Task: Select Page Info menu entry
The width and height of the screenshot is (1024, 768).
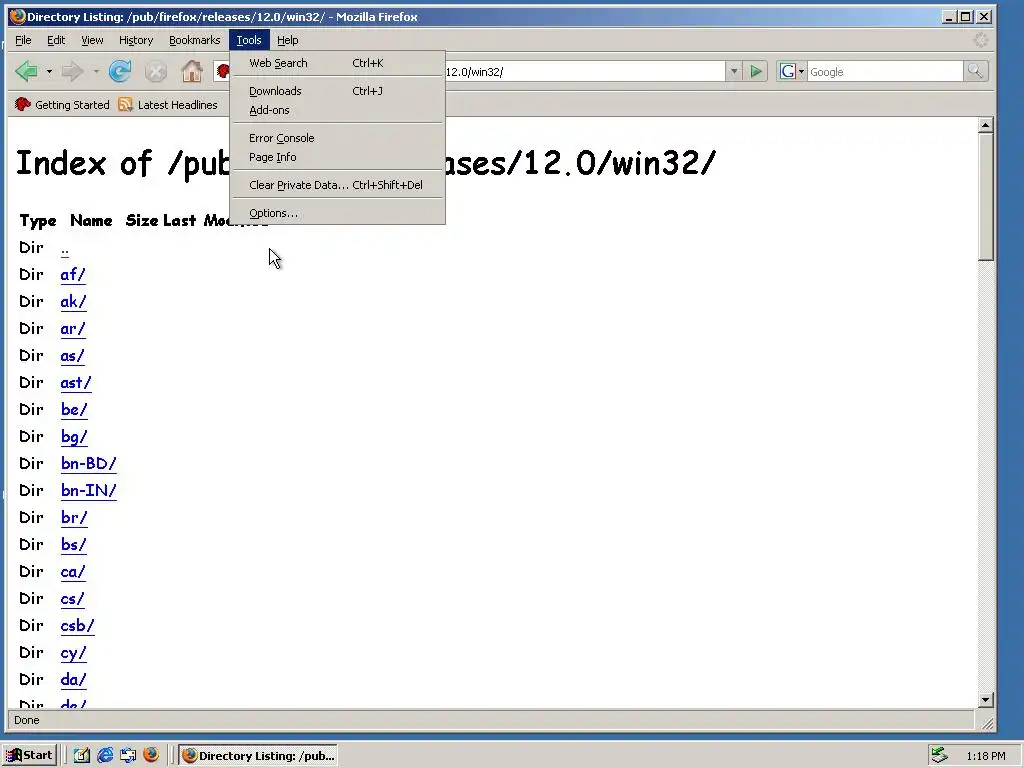Action: pyautogui.click(x=338, y=157)
